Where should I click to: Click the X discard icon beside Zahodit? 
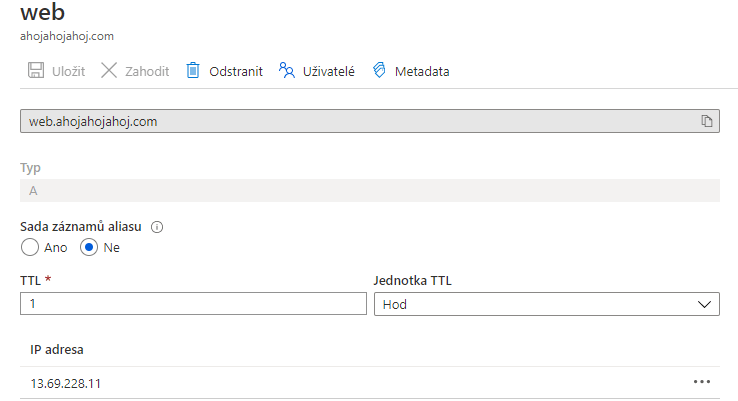point(109,71)
